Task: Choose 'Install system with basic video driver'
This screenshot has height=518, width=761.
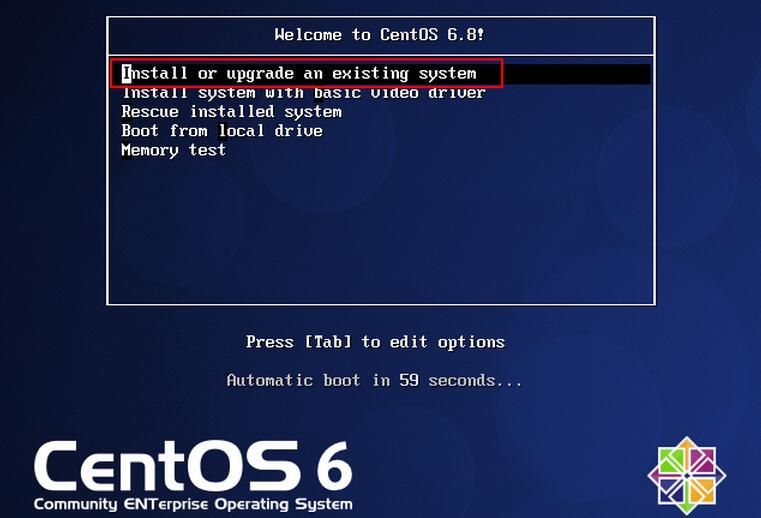Action: (303, 93)
